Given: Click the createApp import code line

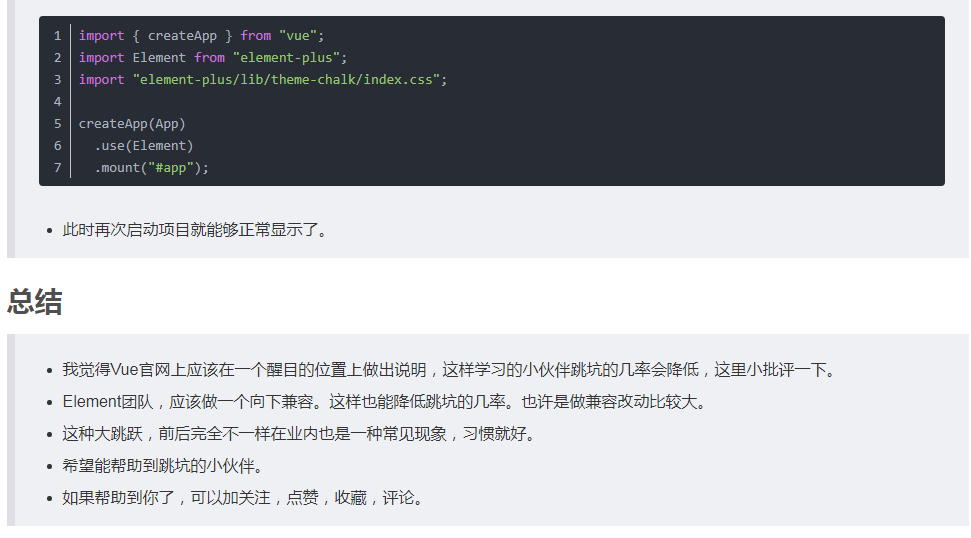Looking at the screenshot, I should tap(201, 36).
